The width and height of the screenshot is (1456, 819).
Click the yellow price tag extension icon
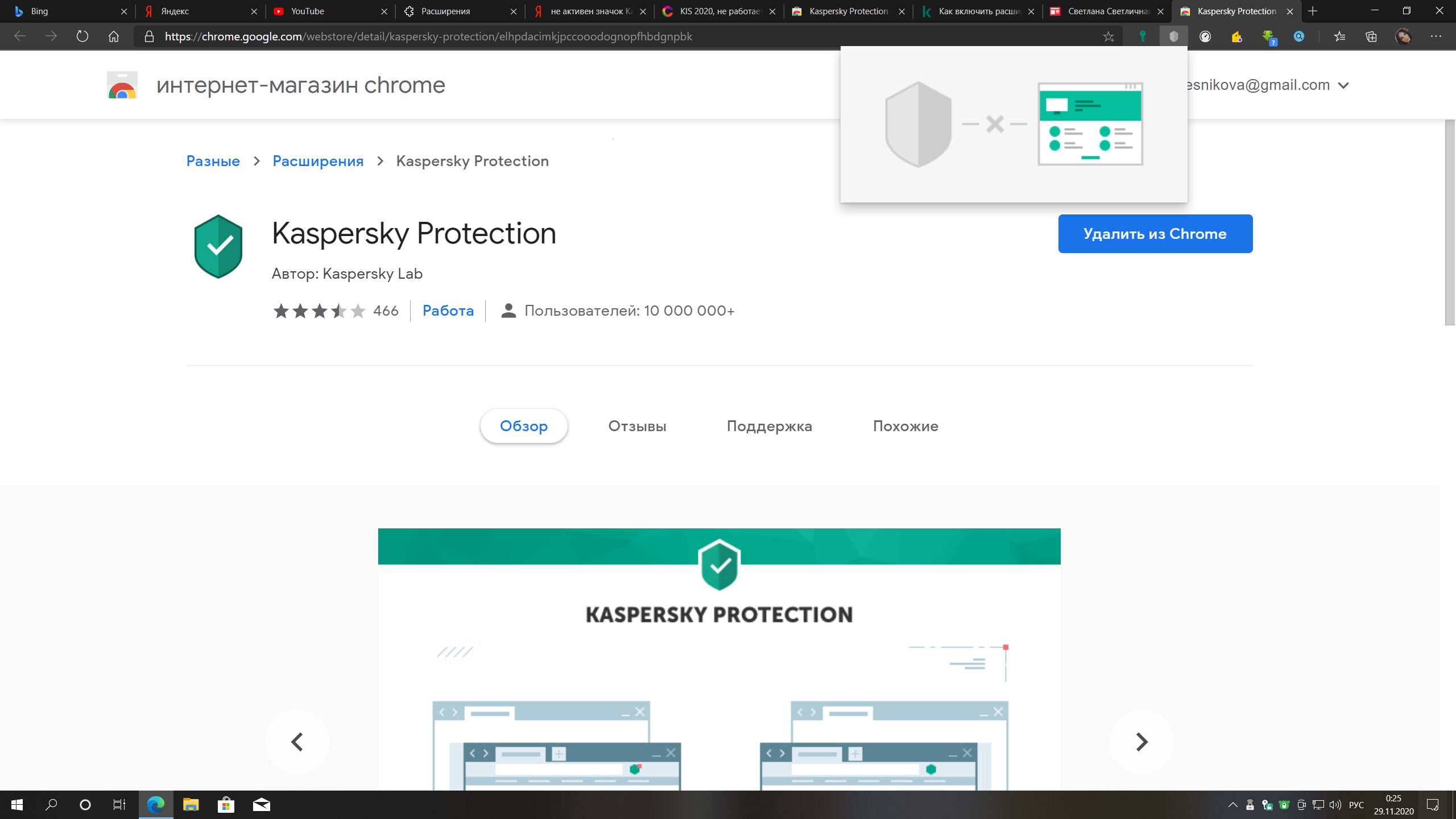[1236, 37]
